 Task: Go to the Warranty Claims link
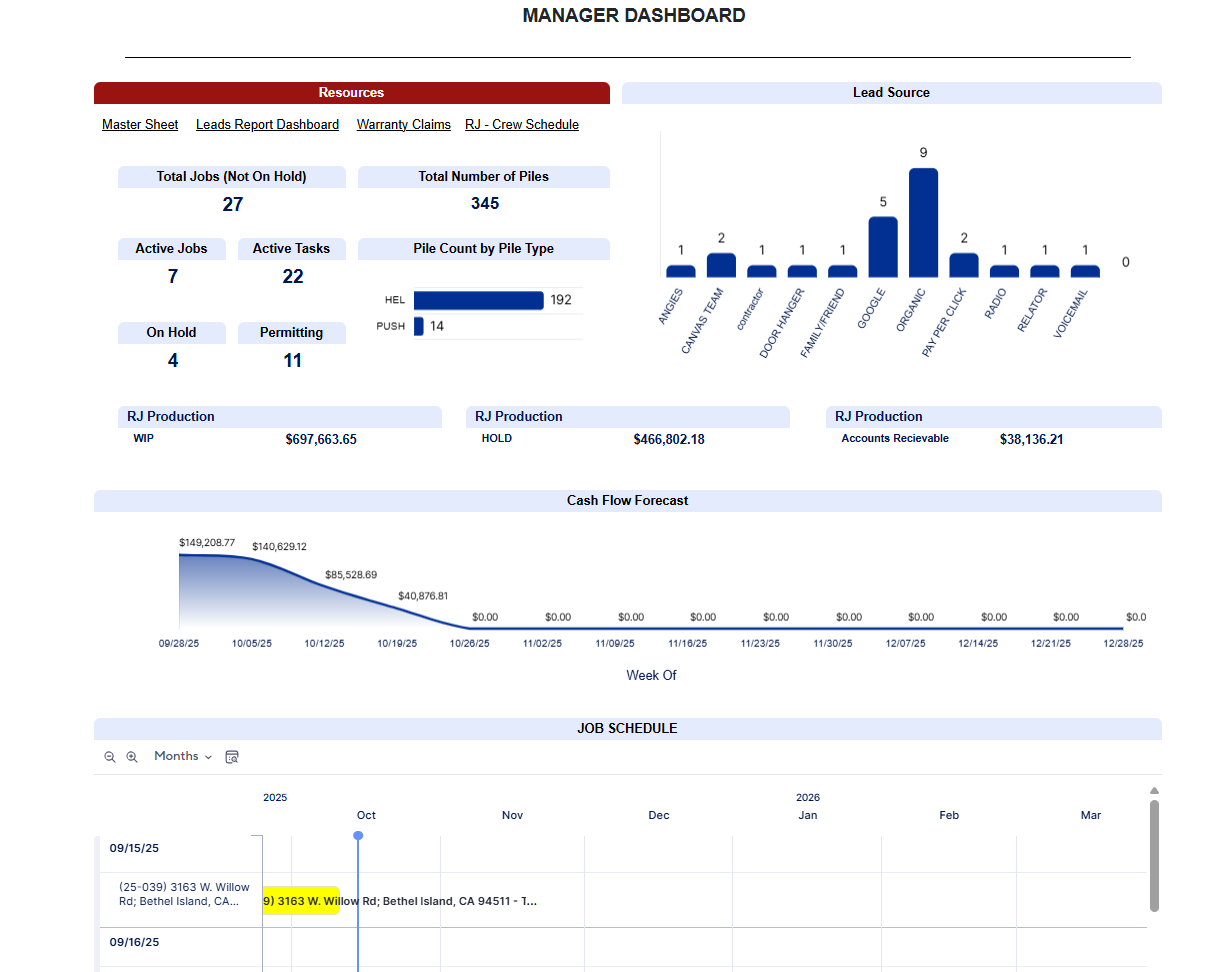[403, 125]
